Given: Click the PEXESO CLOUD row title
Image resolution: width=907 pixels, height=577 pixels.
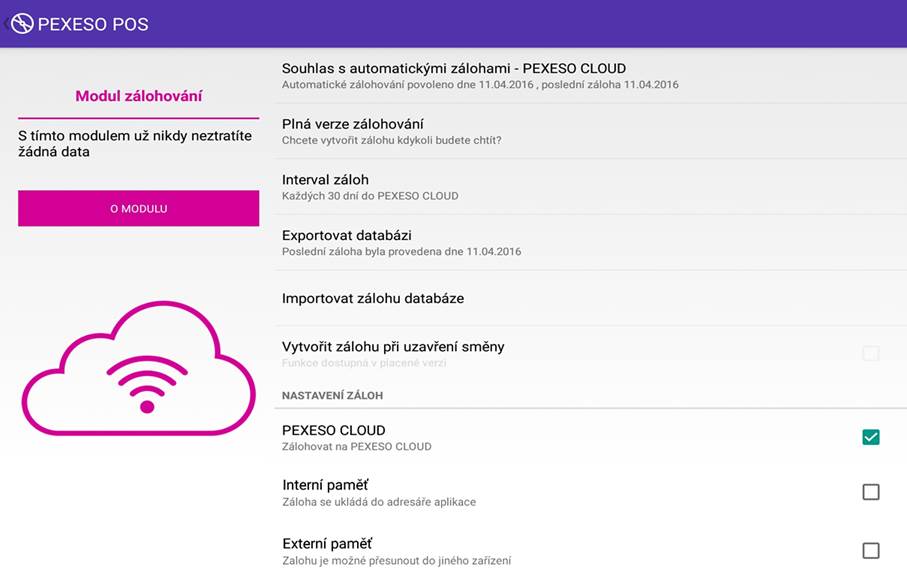Looking at the screenshot, I should pyautogui.click(x=334, y=430).
